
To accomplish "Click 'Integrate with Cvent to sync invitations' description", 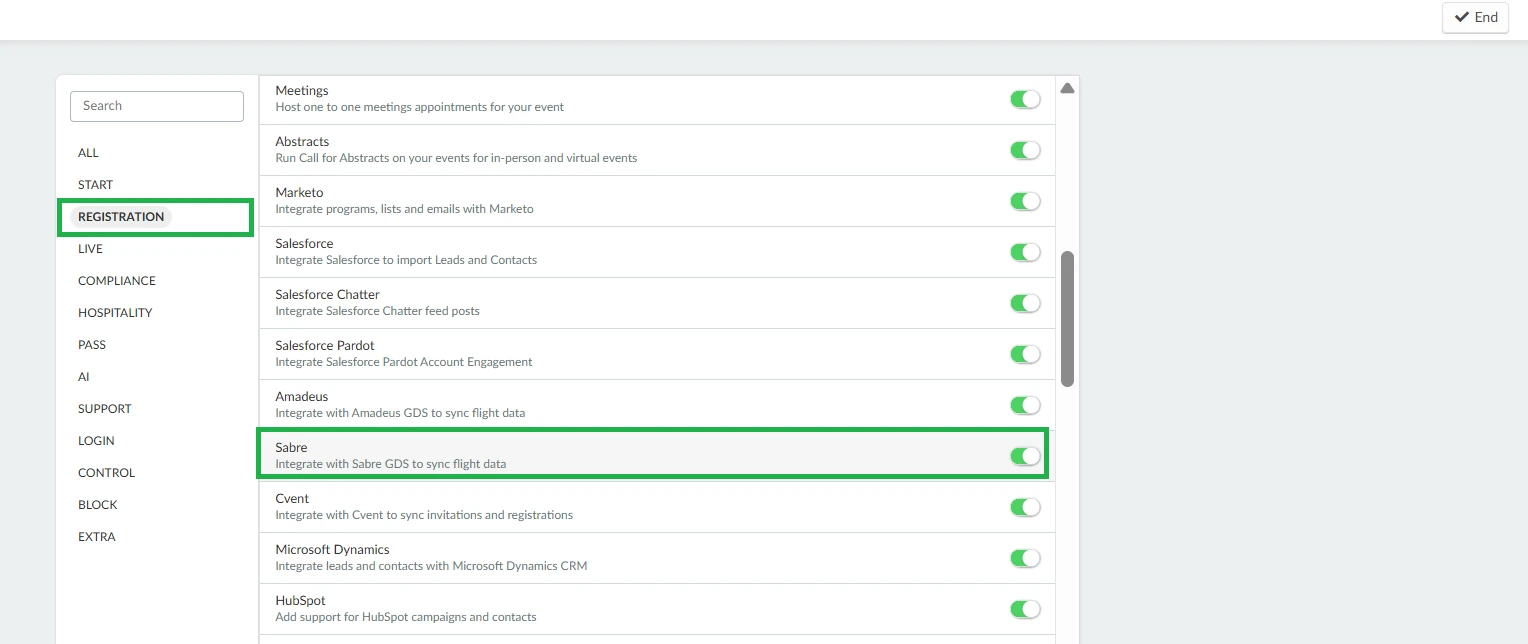I will point(424,515).
